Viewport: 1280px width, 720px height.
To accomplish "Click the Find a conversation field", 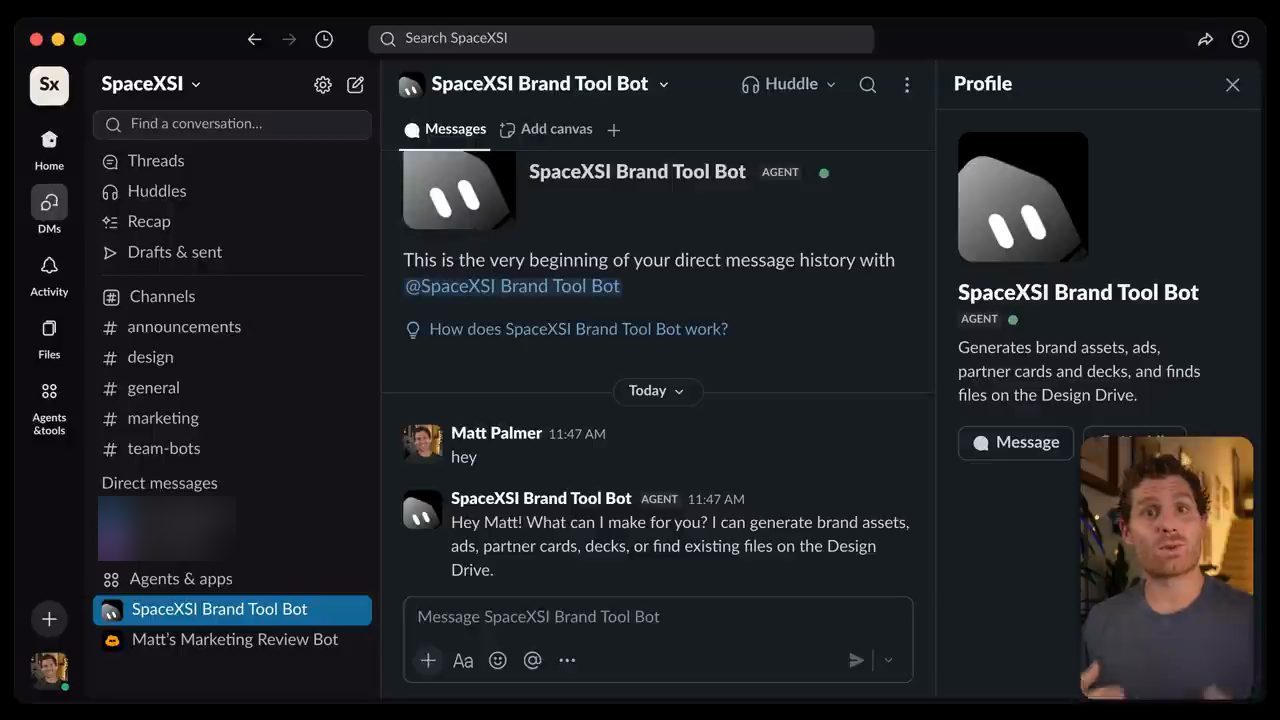I will tap(232, 124).
